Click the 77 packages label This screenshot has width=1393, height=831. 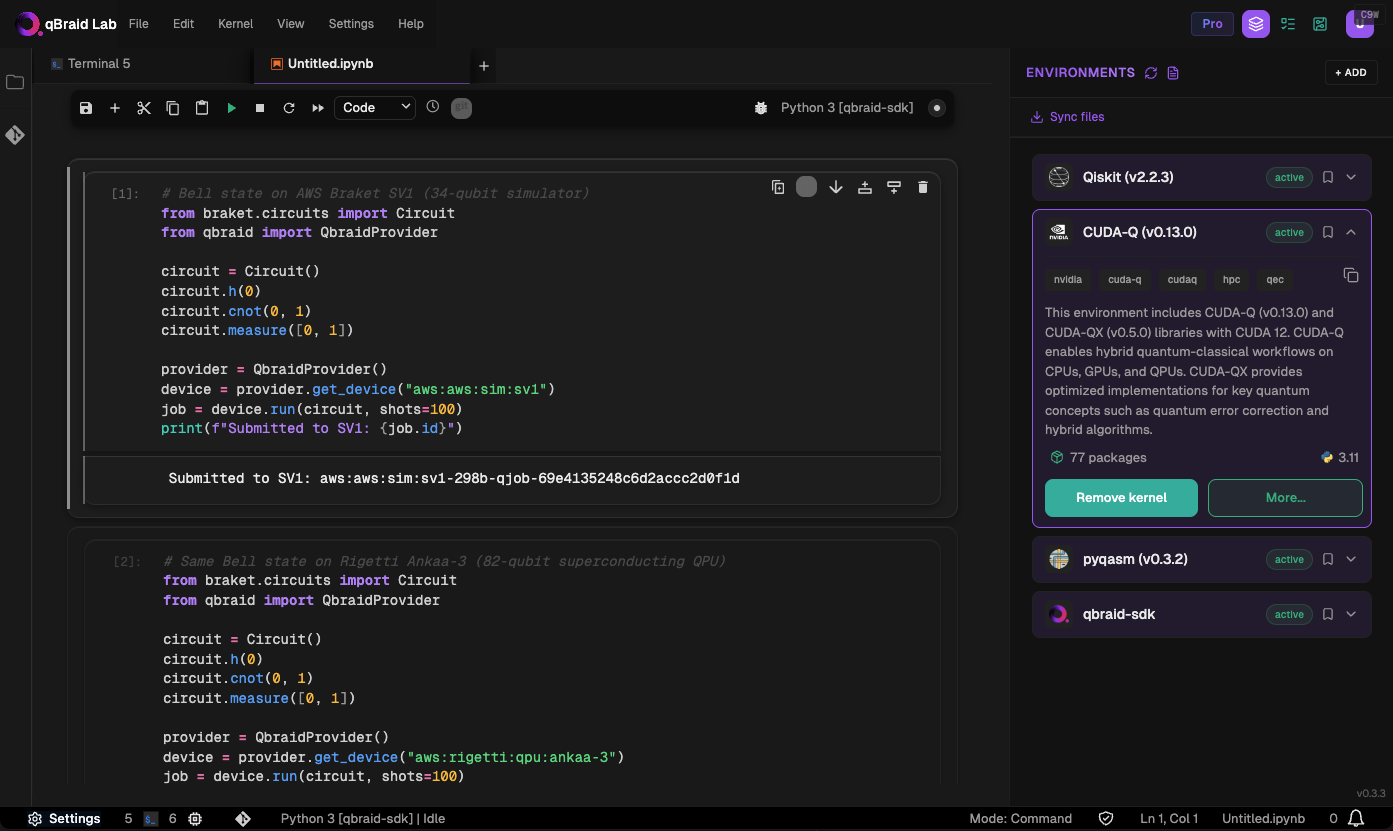point(1098,458)
